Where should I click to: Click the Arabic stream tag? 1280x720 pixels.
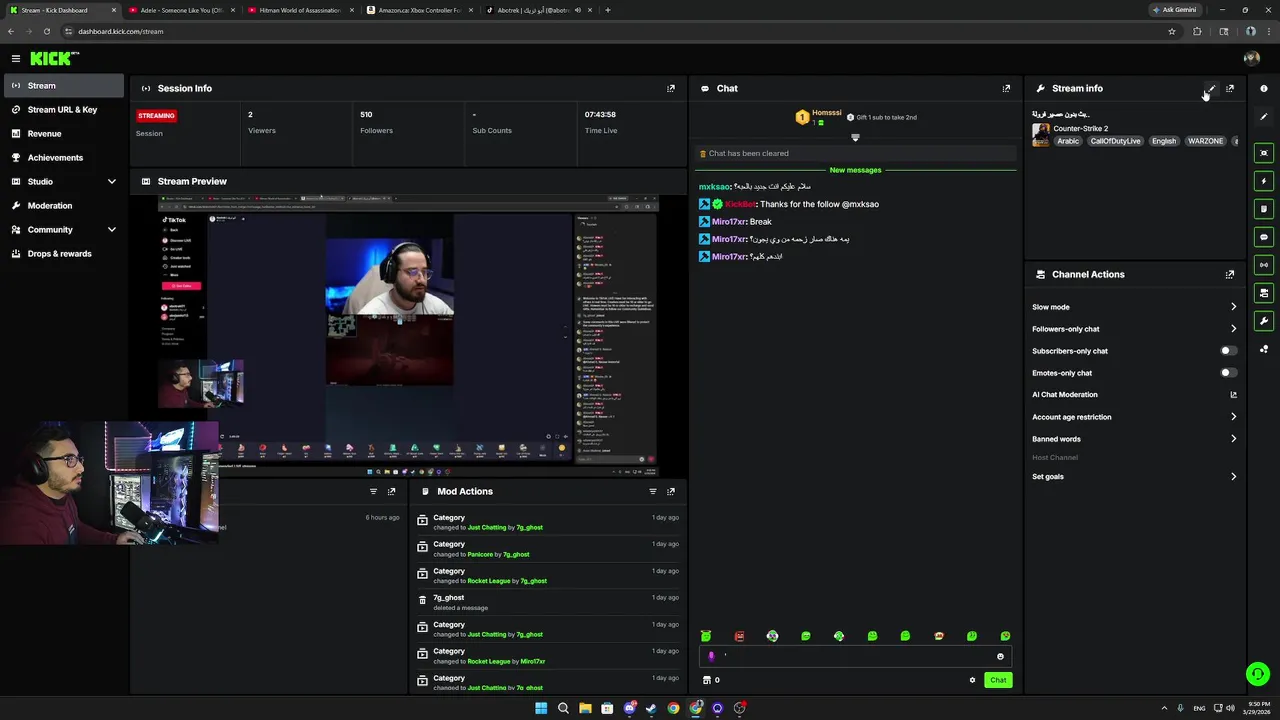point(1068,141)
